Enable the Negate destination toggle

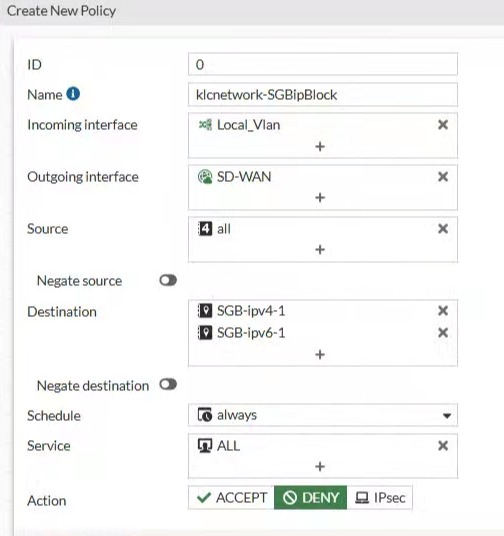tap(168, 385)
